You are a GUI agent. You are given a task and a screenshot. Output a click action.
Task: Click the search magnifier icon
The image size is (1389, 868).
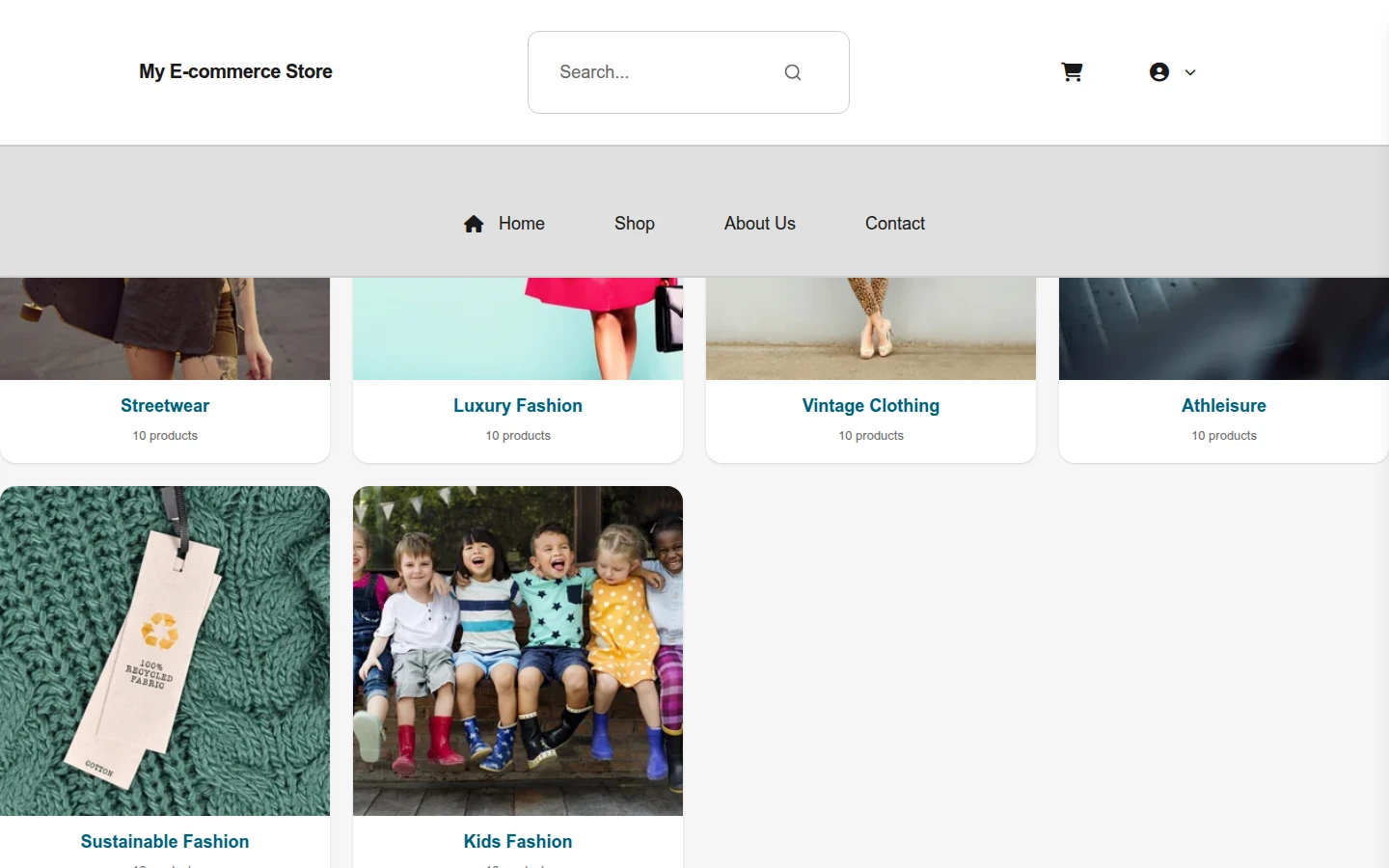pyautogui.click(x=793, y=72)
